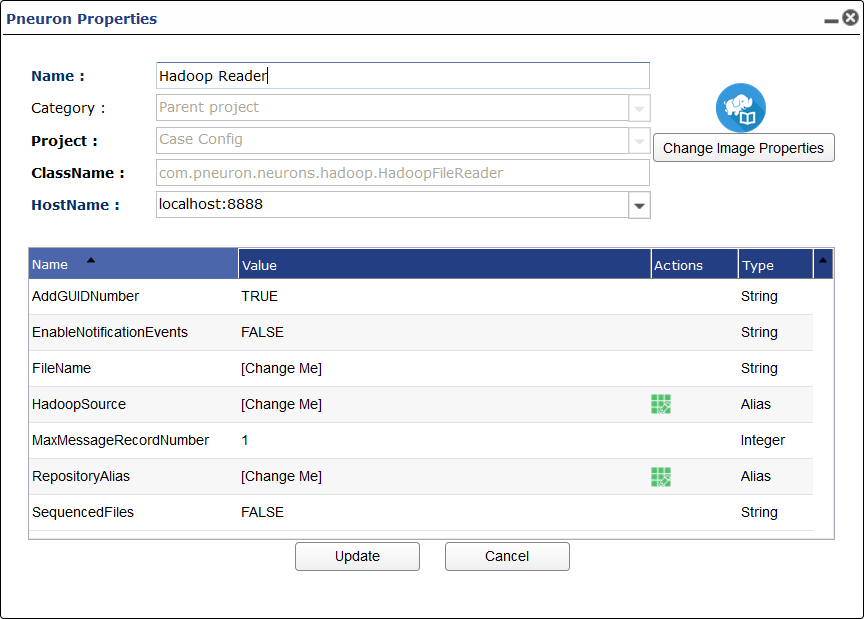Click the Alias type of RepositoryAlias
Screen dimensions: 864x619
coord(755,476)
